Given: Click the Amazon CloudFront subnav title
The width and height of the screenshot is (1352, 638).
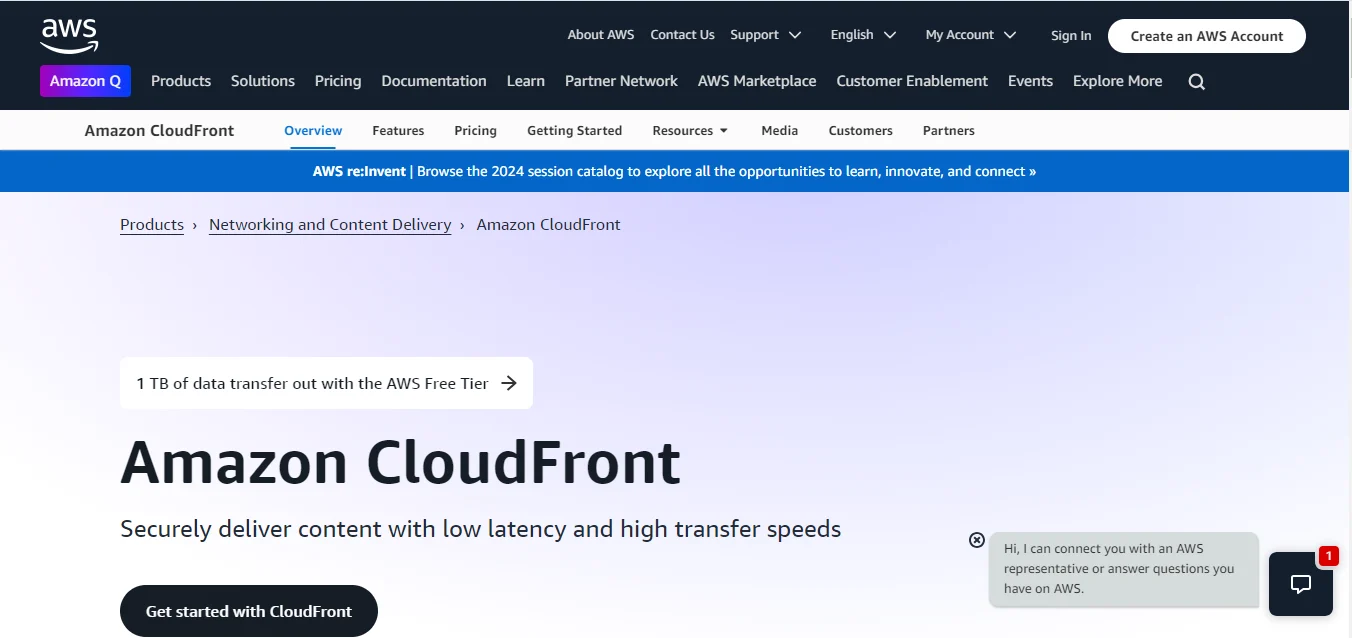Looking at the screenshot, I should click(159, 130).
